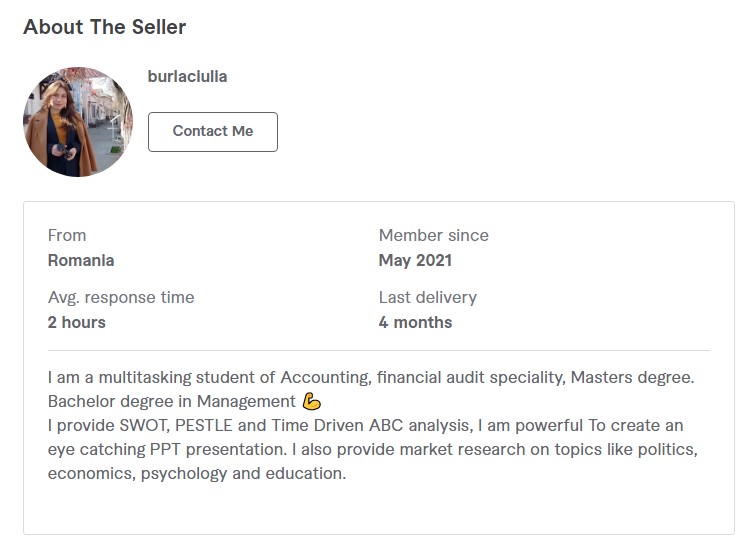The height and width of the screenshot is (542, 743).
Task: Select the 4 months delivery value
Action: [415, 322]
